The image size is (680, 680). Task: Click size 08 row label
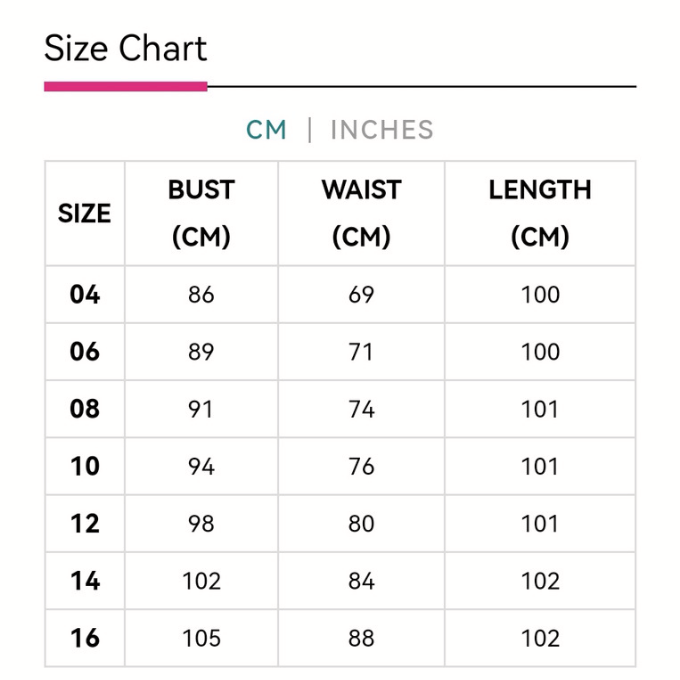click(85, 409)
